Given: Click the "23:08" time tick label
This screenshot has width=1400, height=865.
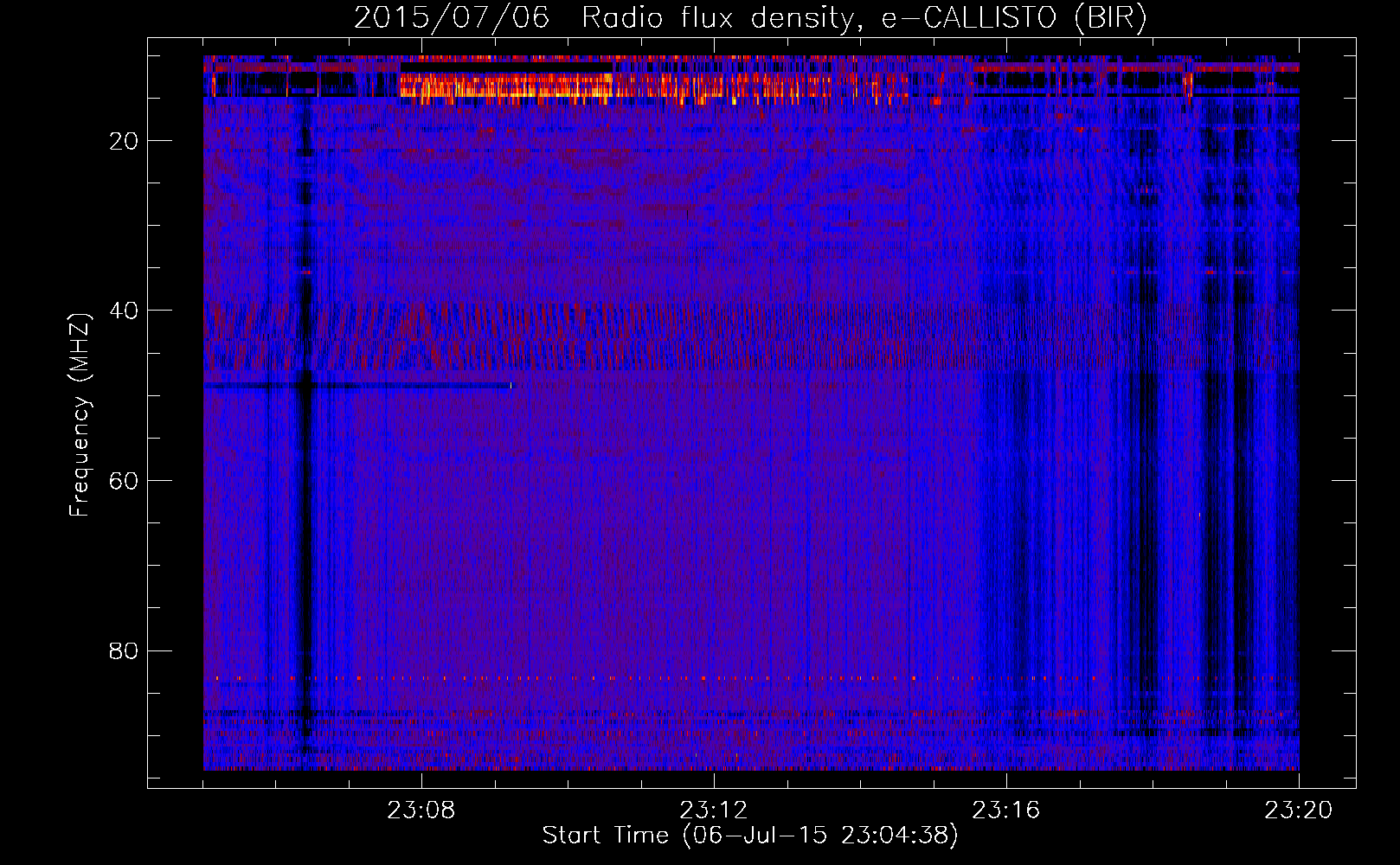Looking at the screenshot, I should 421,811.
